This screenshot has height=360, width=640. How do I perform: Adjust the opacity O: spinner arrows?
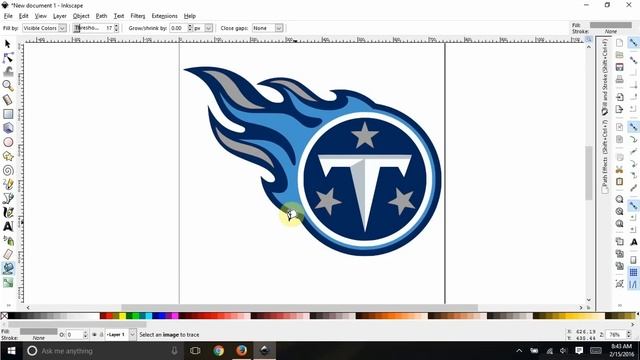[85, 335]
